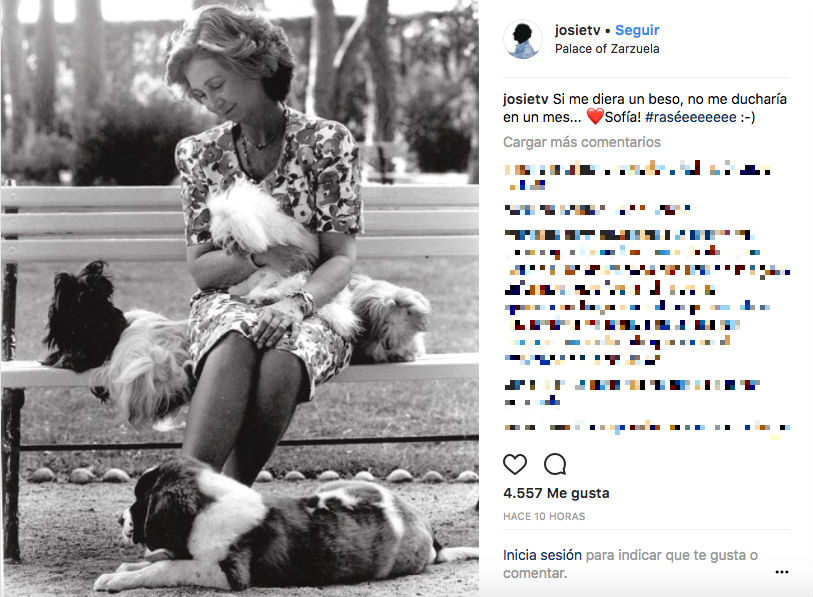Open josietv profile avatar picture
This screenshot has height=597, width=813.
(523, 39)
